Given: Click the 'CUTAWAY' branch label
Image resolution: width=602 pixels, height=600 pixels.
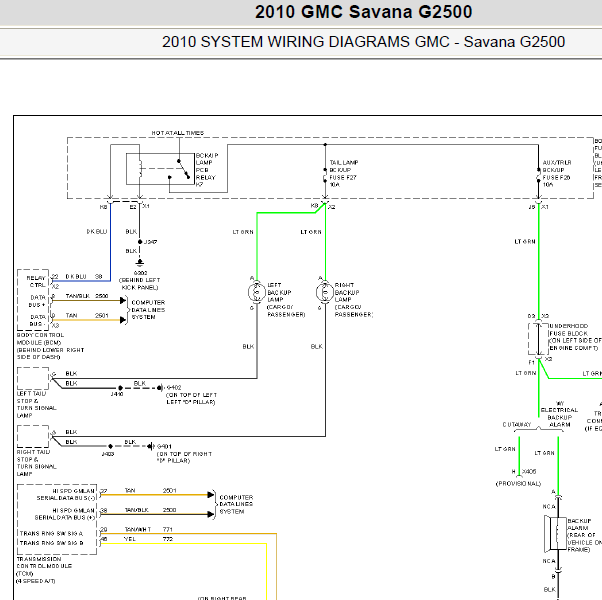Looking at the screenshot, I should tap(517, 425).
